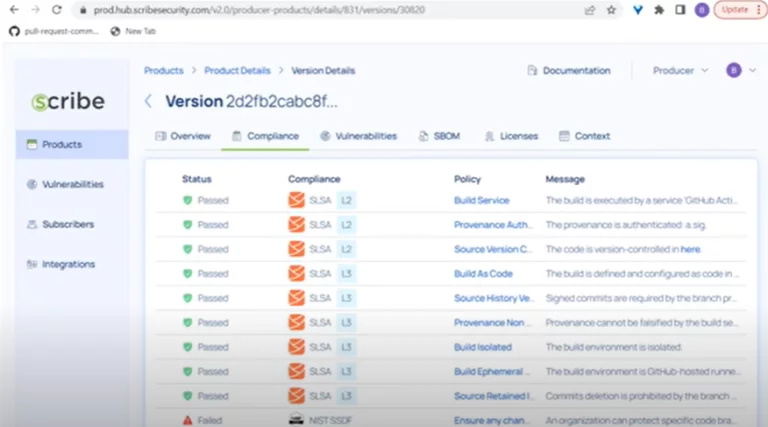The image size is (768, 427).
Task: Click the Compliance column header
Action: coord(314,179)
